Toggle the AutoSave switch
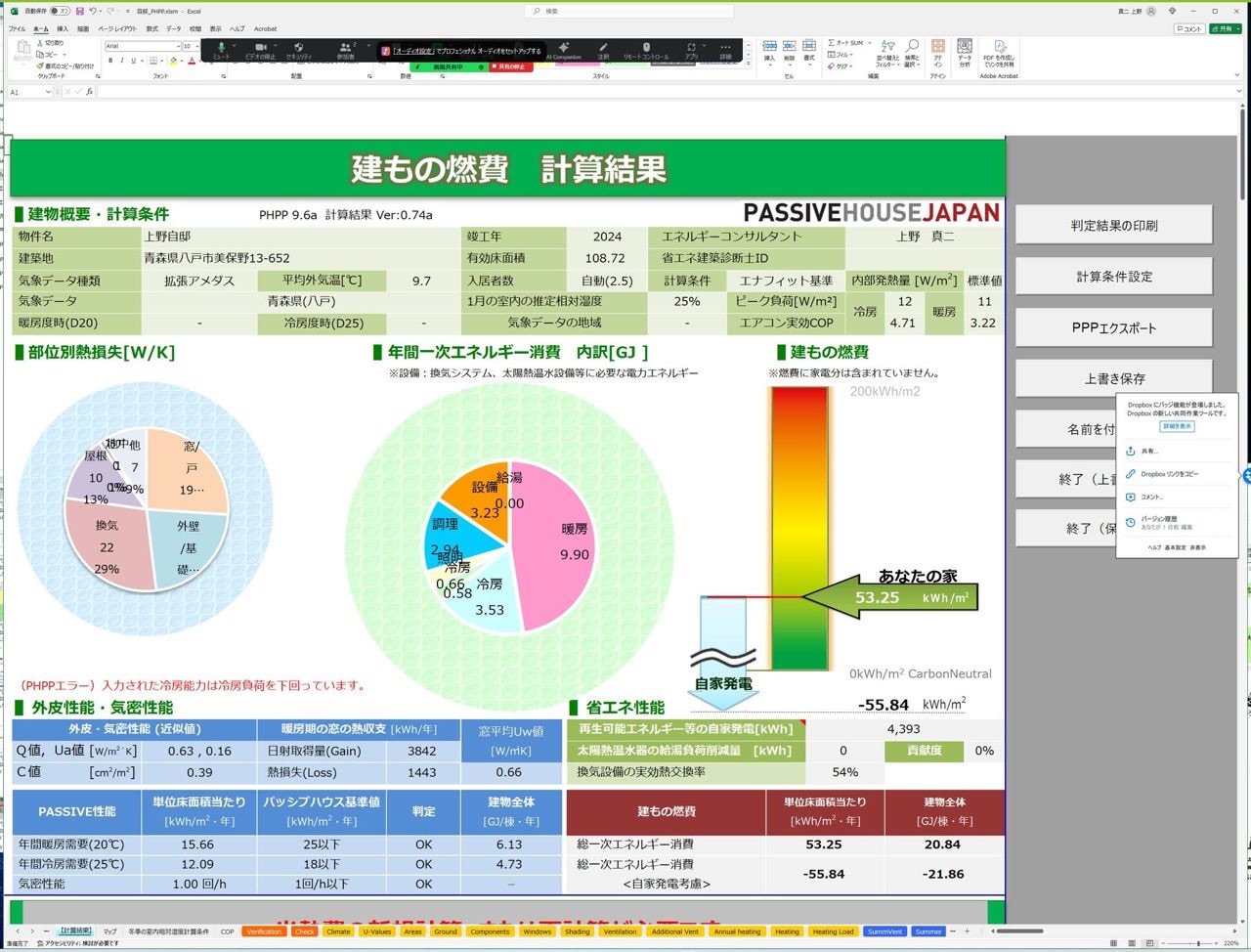1251x952 pixels. (x=60, y=11)
